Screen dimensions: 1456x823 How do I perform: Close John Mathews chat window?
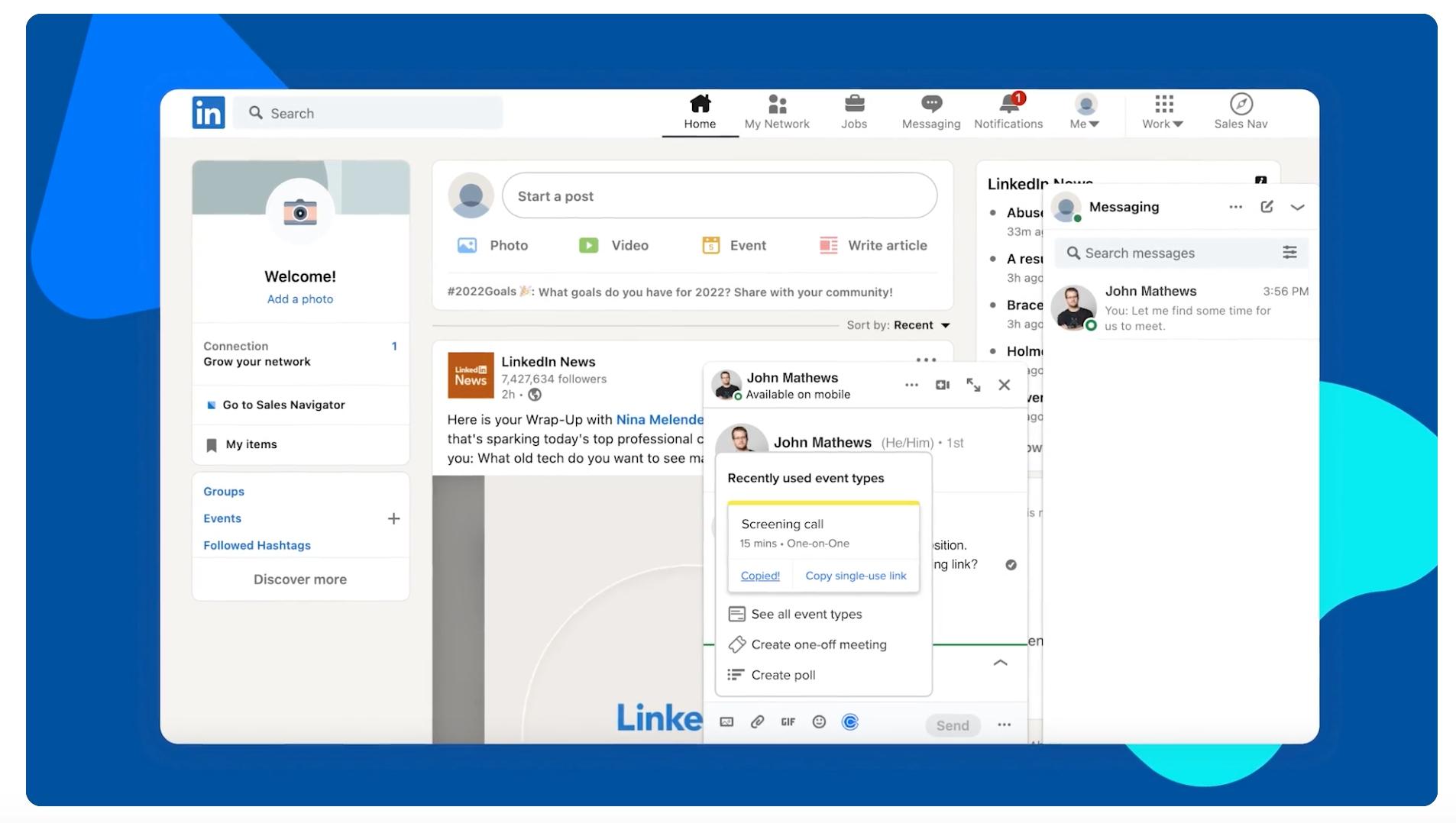point(1005,385)
